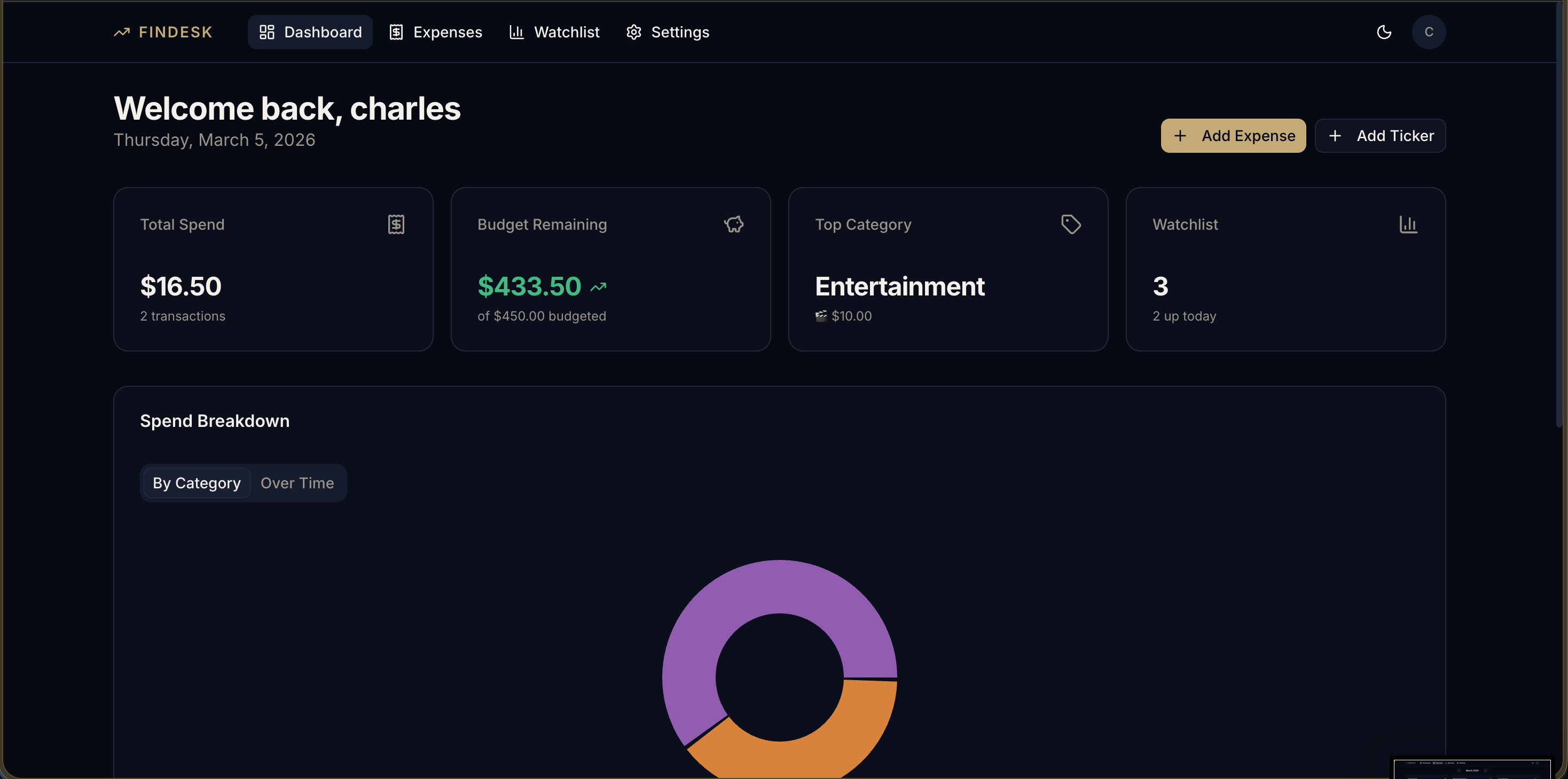Click the piggy bank icon on Budget Remaining
The image size is (1568, 779).
click(x=734, y=224)
